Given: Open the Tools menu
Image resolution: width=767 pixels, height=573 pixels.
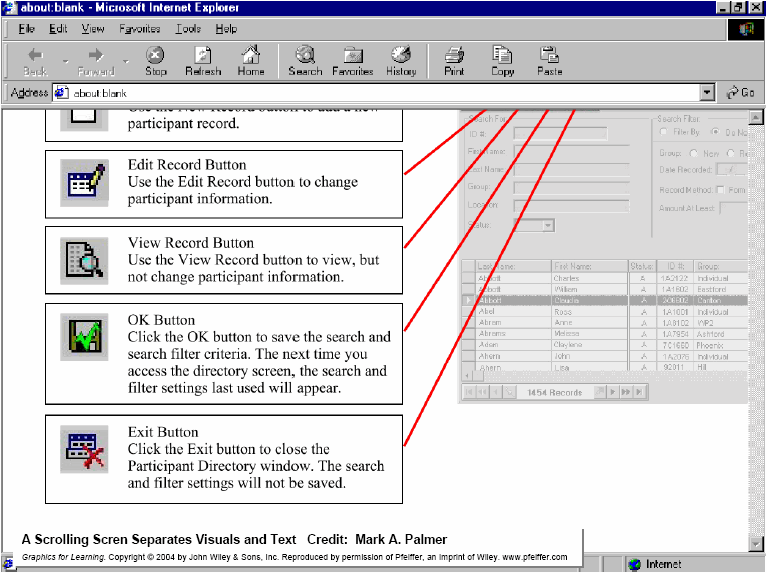Looking at the screenshot, I should click(x=188, y=29).
